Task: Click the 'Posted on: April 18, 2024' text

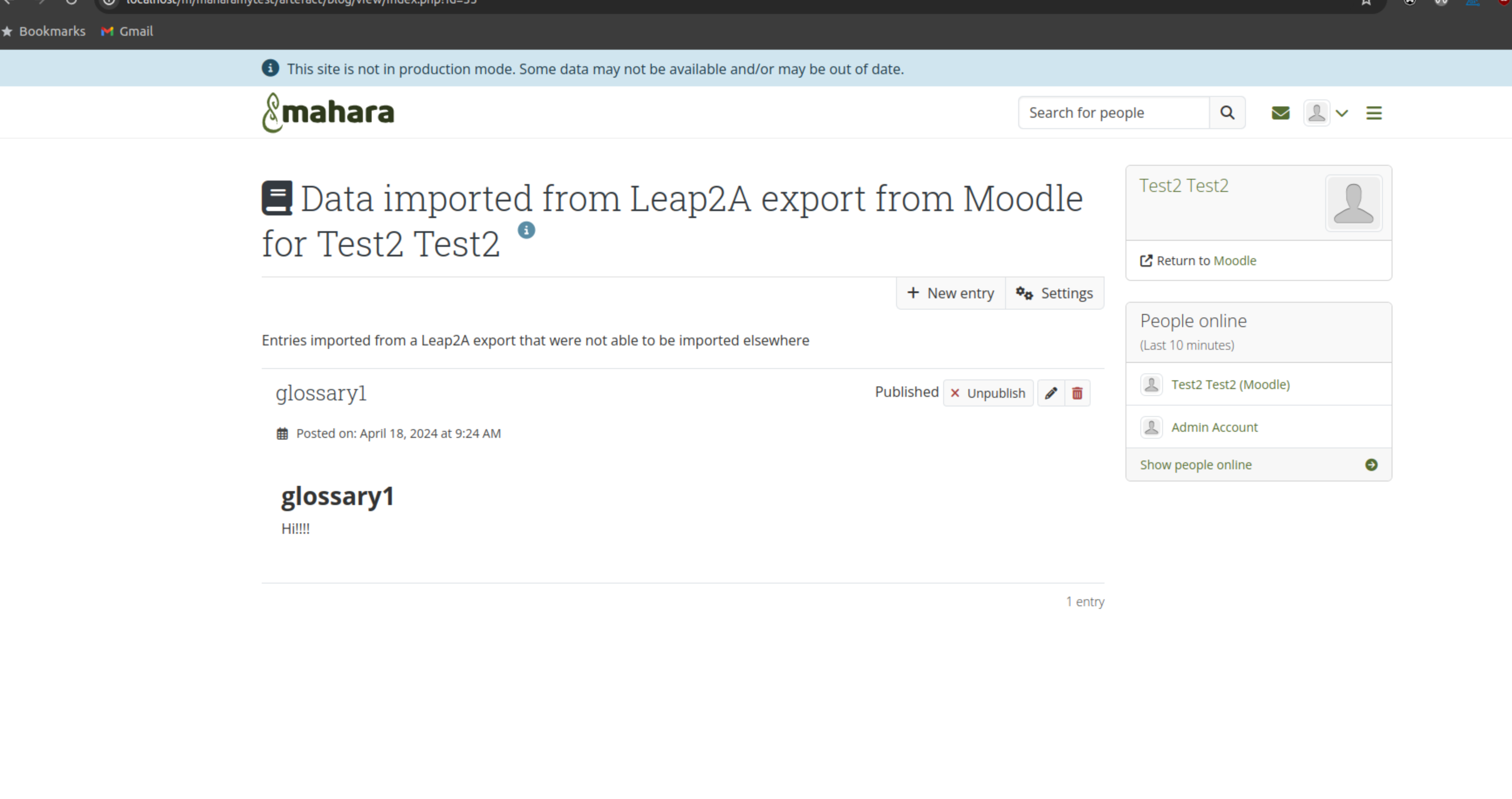Action: 399,434
